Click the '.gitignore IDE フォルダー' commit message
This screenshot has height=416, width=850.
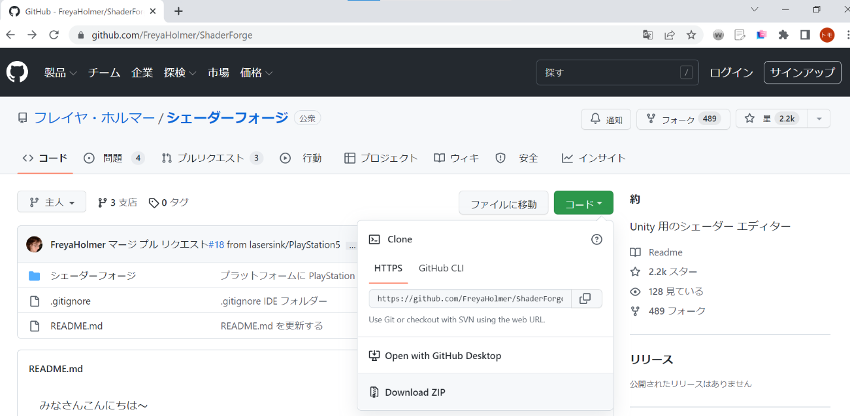[x=274, y=301]
